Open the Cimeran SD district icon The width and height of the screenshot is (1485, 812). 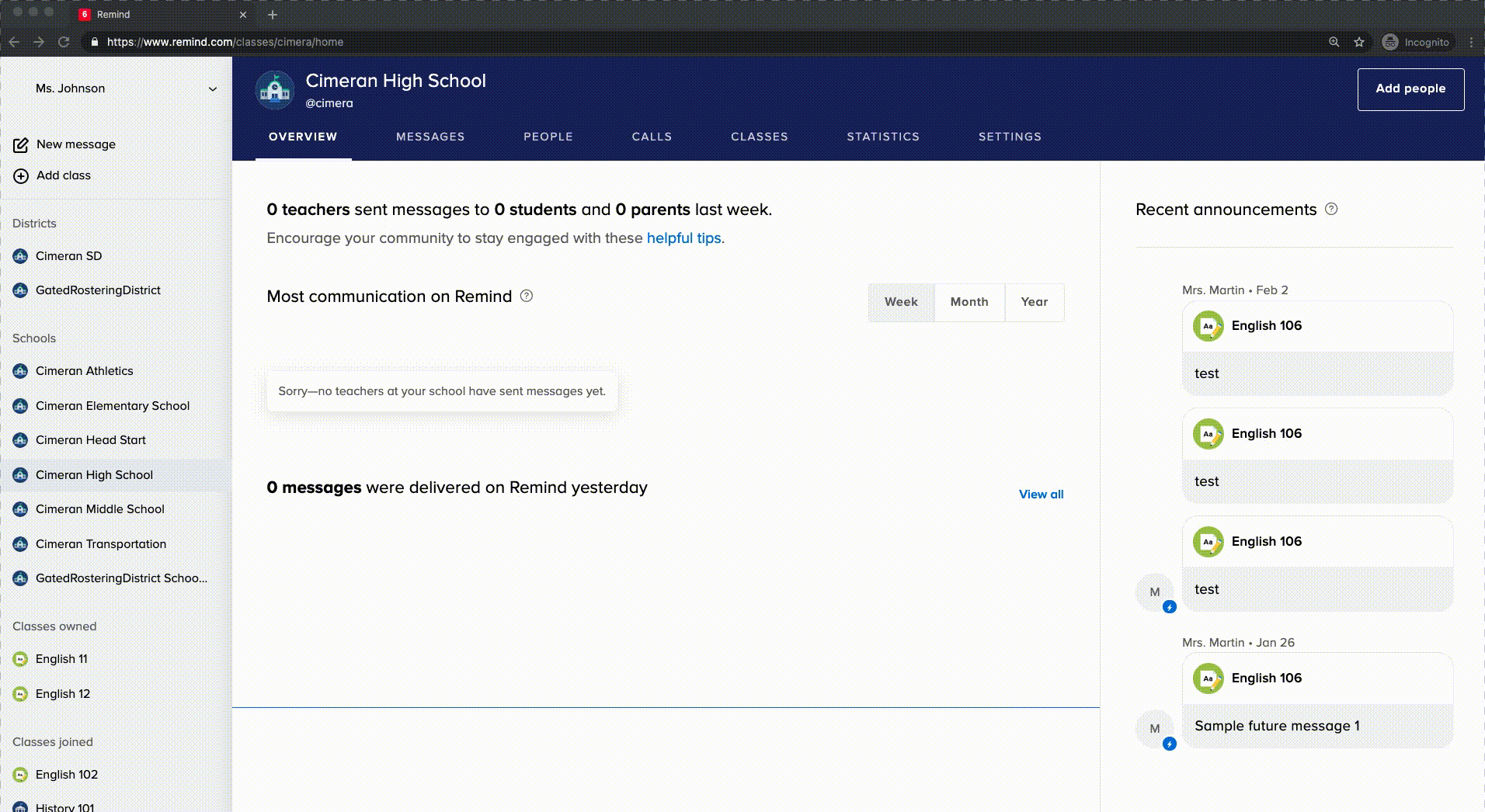[x=20, y=255]
